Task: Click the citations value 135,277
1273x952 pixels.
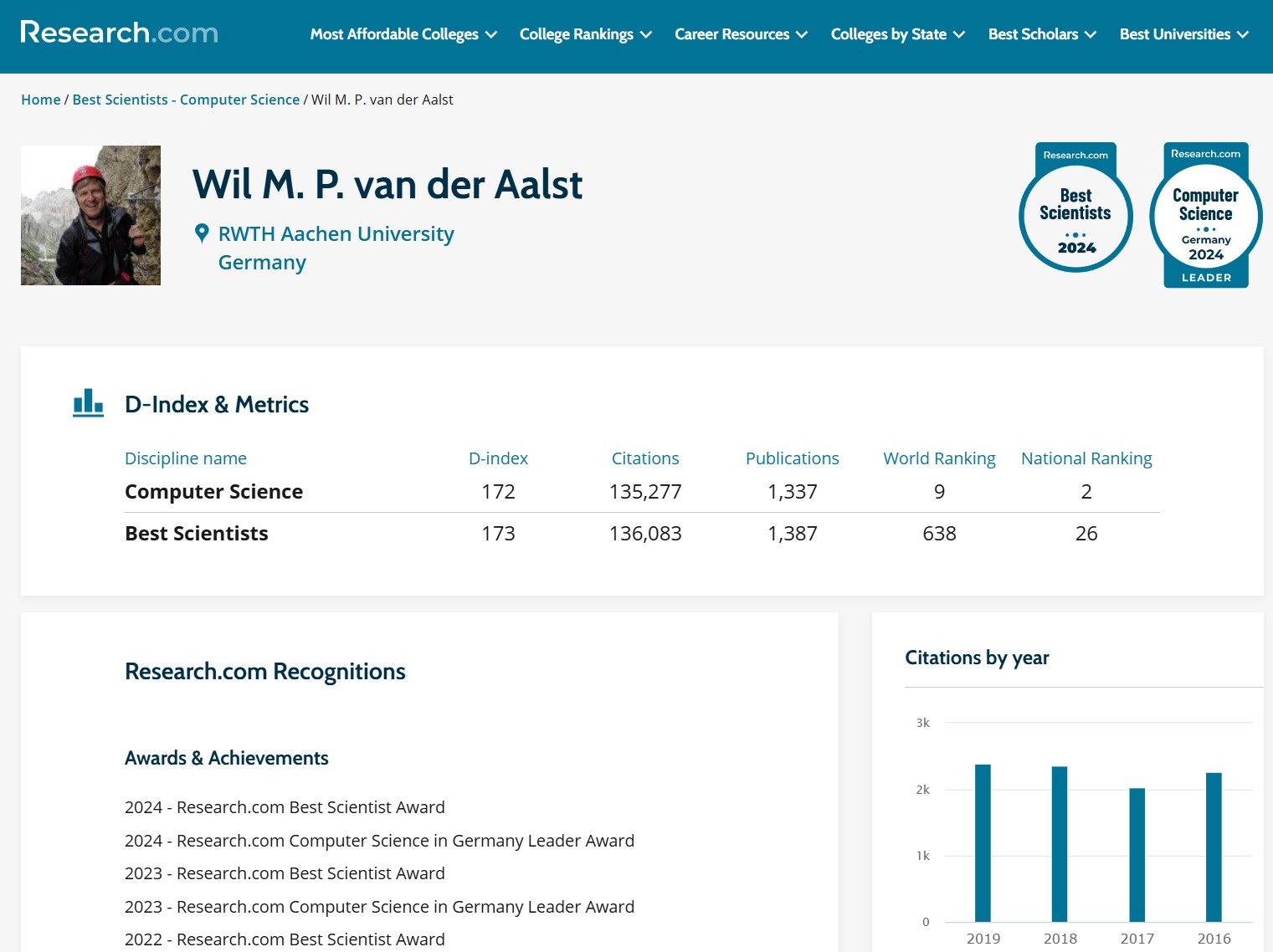Action: click(645, 492)
